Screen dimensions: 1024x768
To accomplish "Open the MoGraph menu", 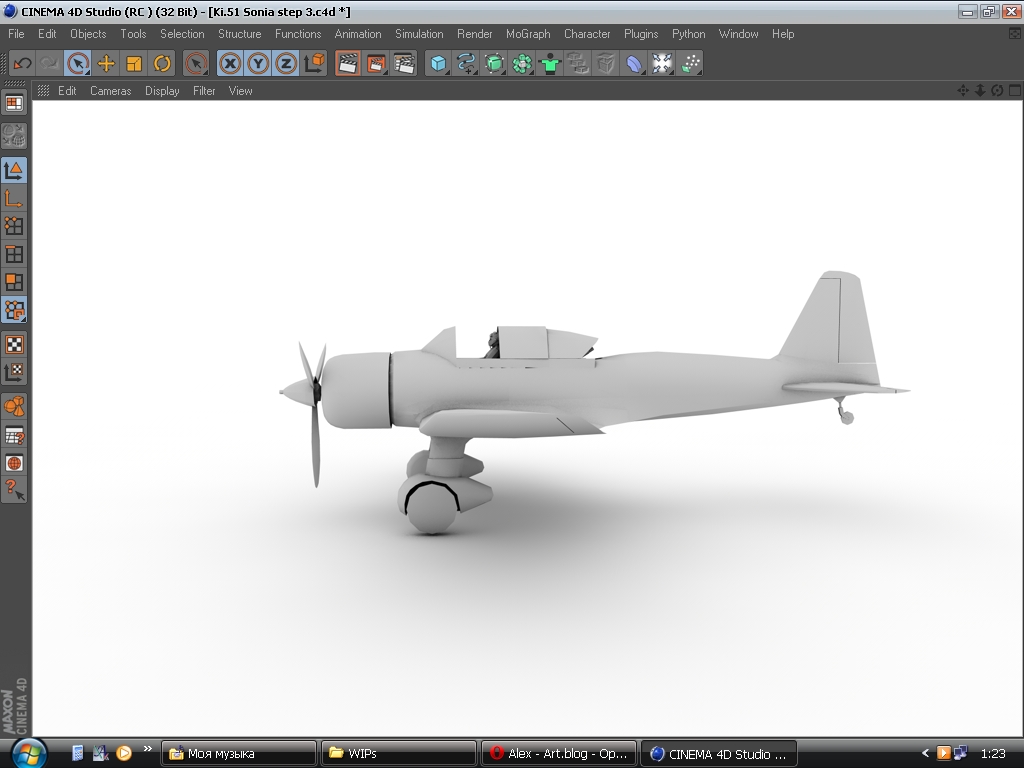I will (528, 34).
